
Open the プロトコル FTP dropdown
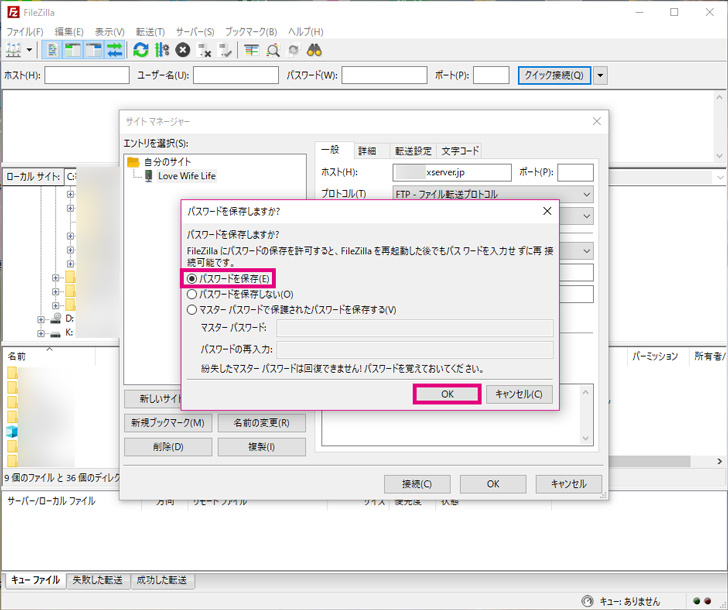click(493, 194)
